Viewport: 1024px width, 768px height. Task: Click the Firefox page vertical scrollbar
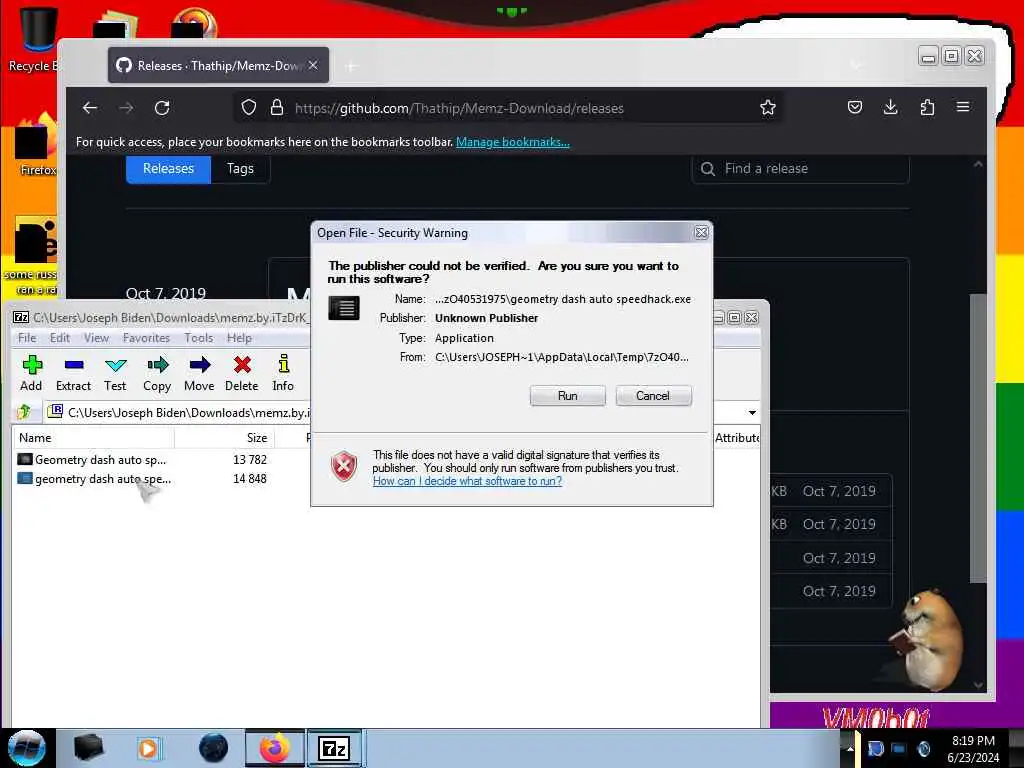[x=978, y=438]
